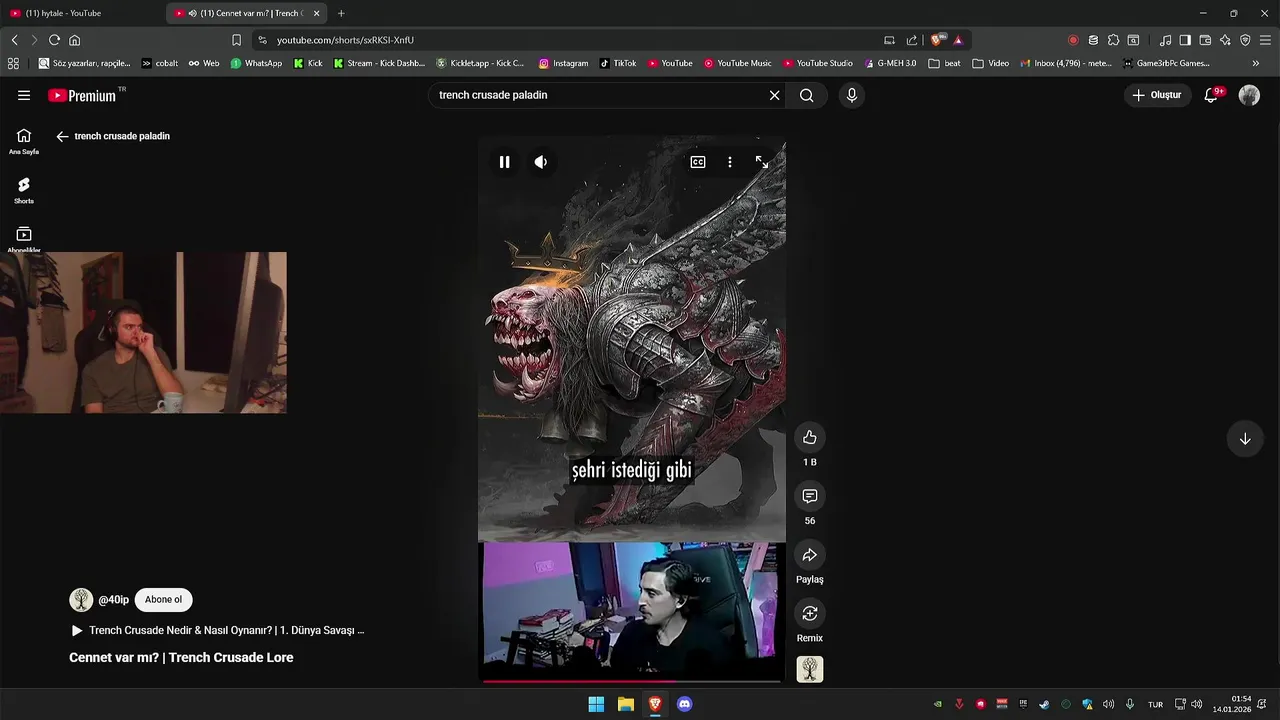The image size is (1280, 720).
Task: Open Shorts in the sidebar
Action: (24, 190)
